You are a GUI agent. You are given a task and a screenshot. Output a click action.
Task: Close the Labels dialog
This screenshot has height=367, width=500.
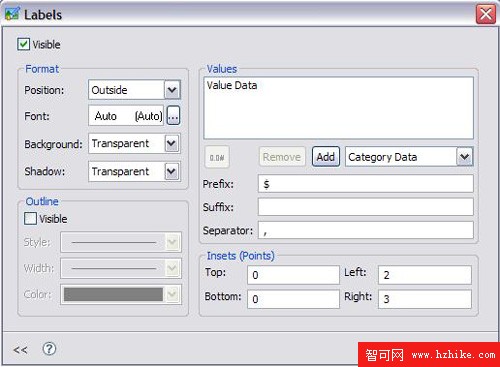tap(486, 14)
